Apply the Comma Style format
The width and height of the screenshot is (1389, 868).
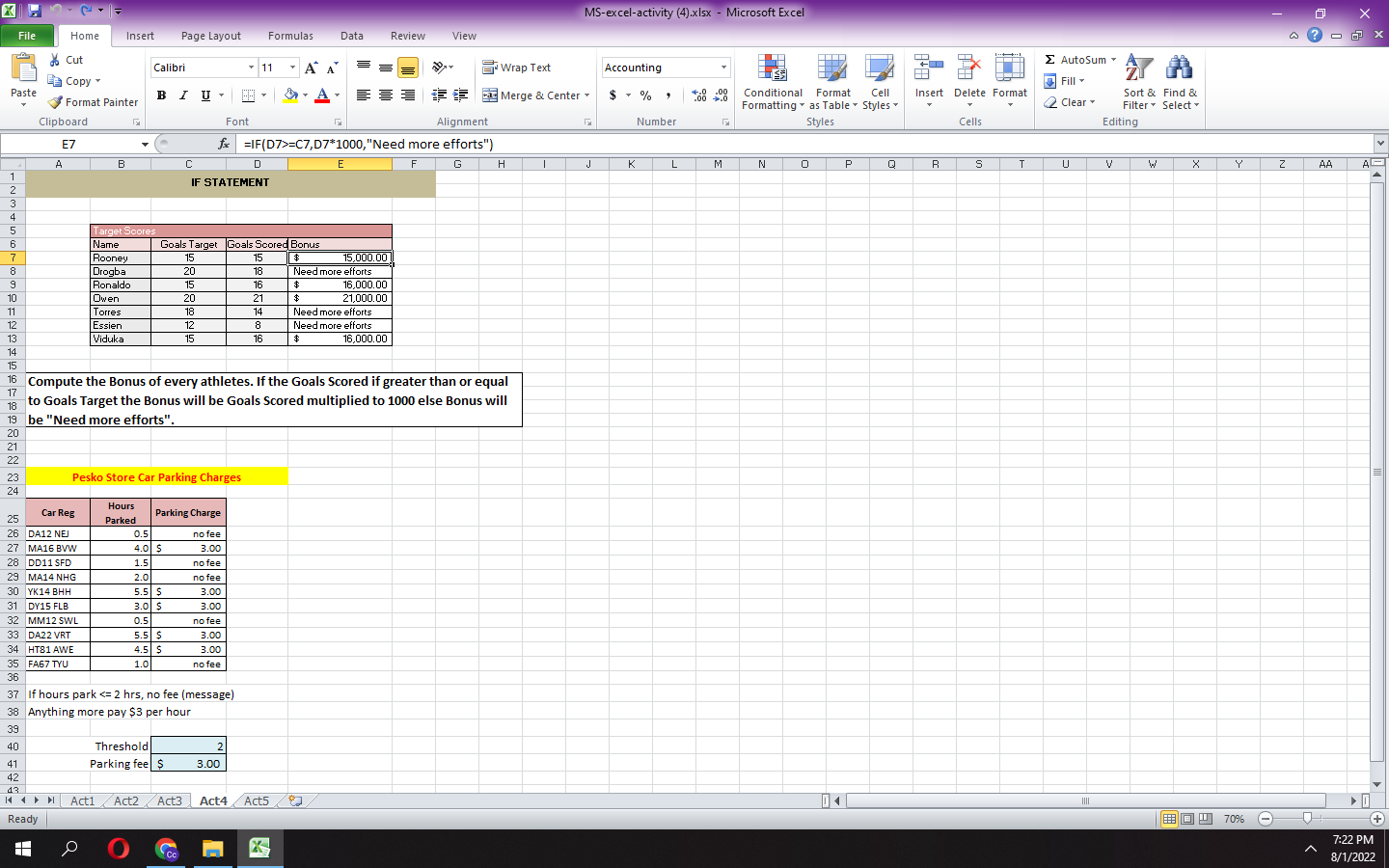[x=667, y=95]
